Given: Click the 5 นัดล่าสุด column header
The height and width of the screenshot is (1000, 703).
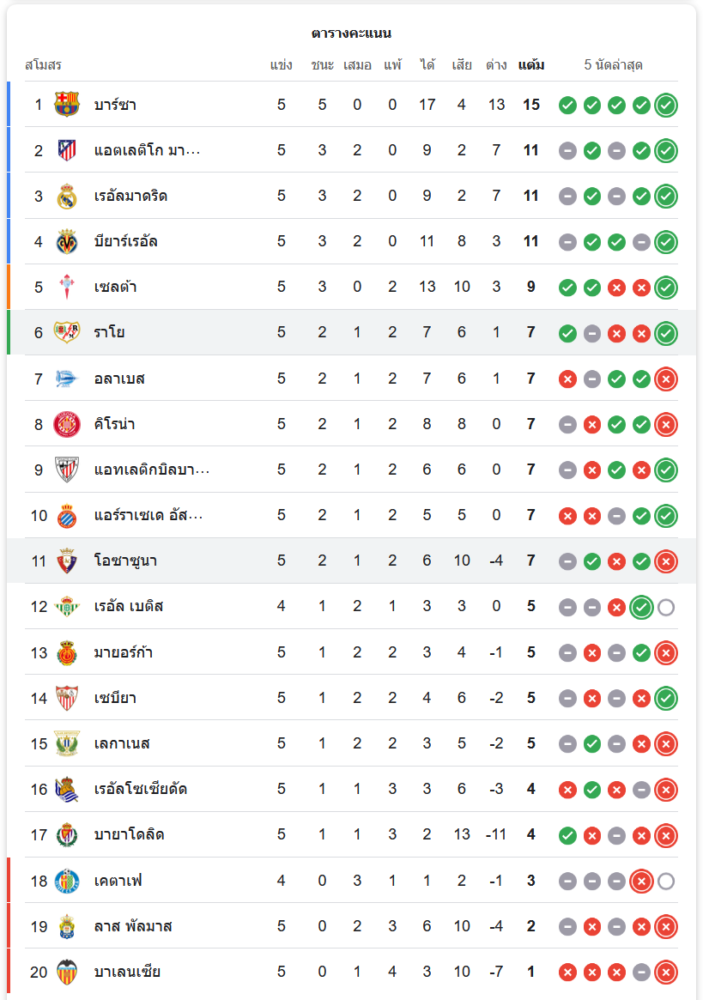Looking at the screenshot, I should [613, 65].
